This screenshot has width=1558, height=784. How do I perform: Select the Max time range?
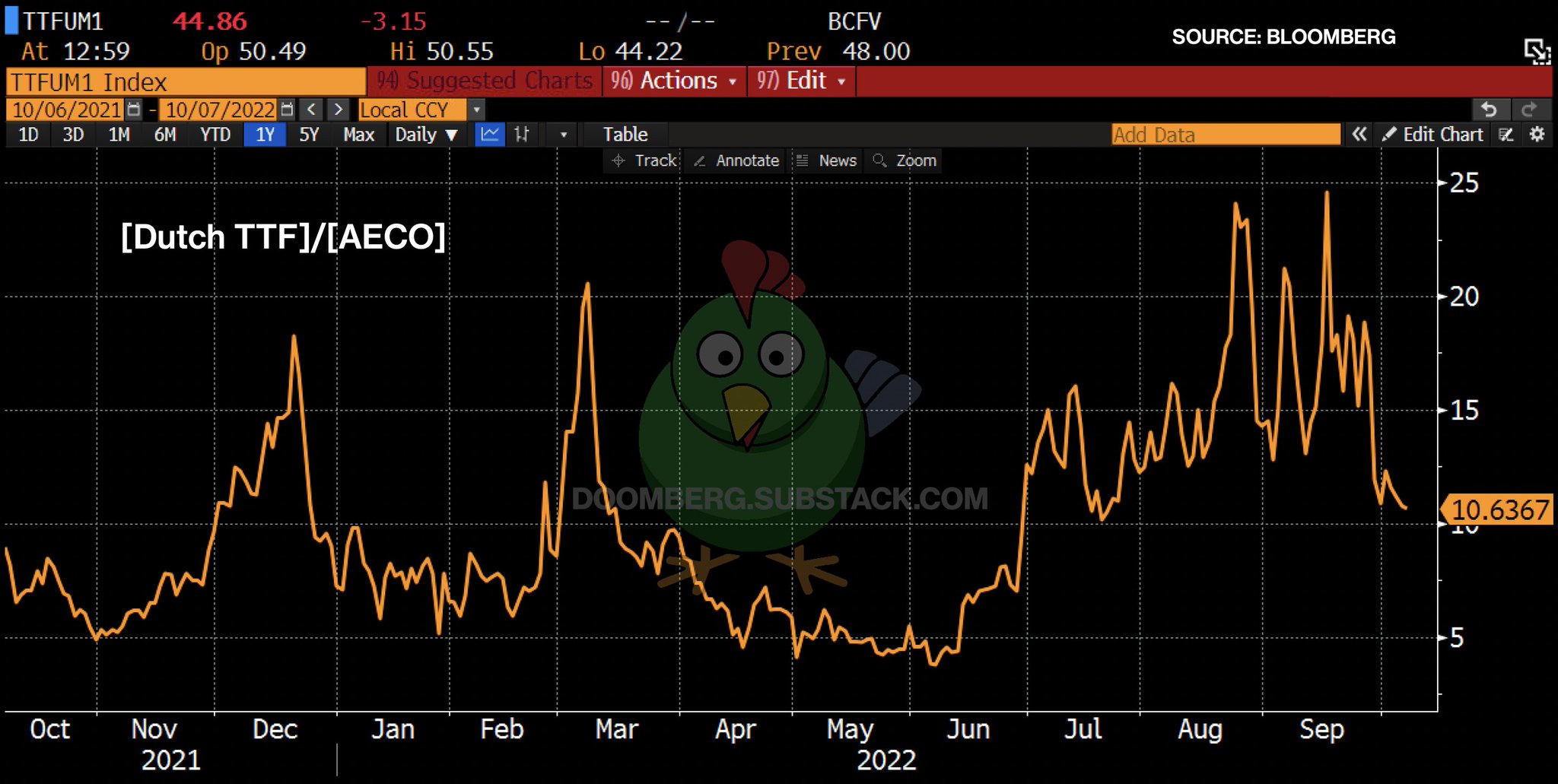click(x=358, y=135)
